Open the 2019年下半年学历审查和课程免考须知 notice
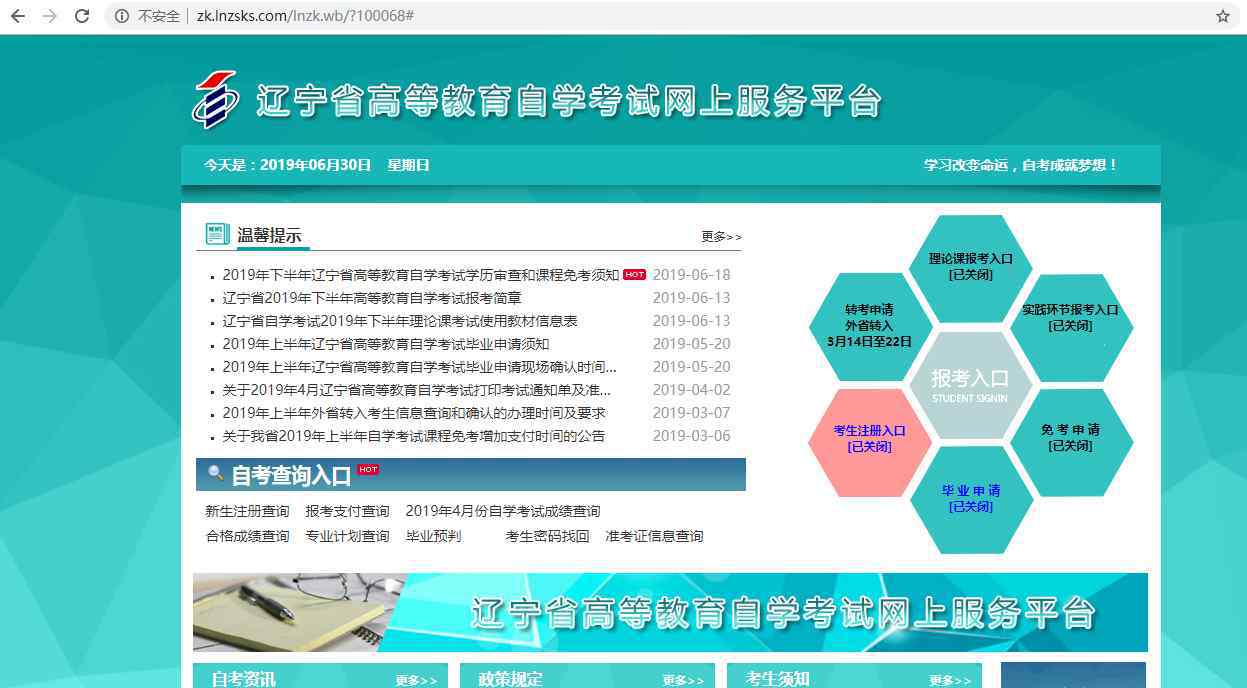 (421, 275)
